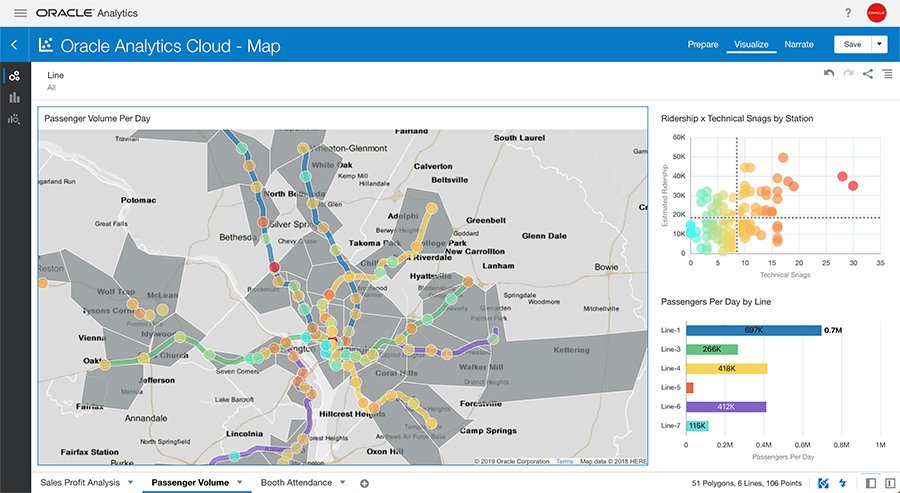
Task: Open the Terms link on map
Action: tap(565, 461)
